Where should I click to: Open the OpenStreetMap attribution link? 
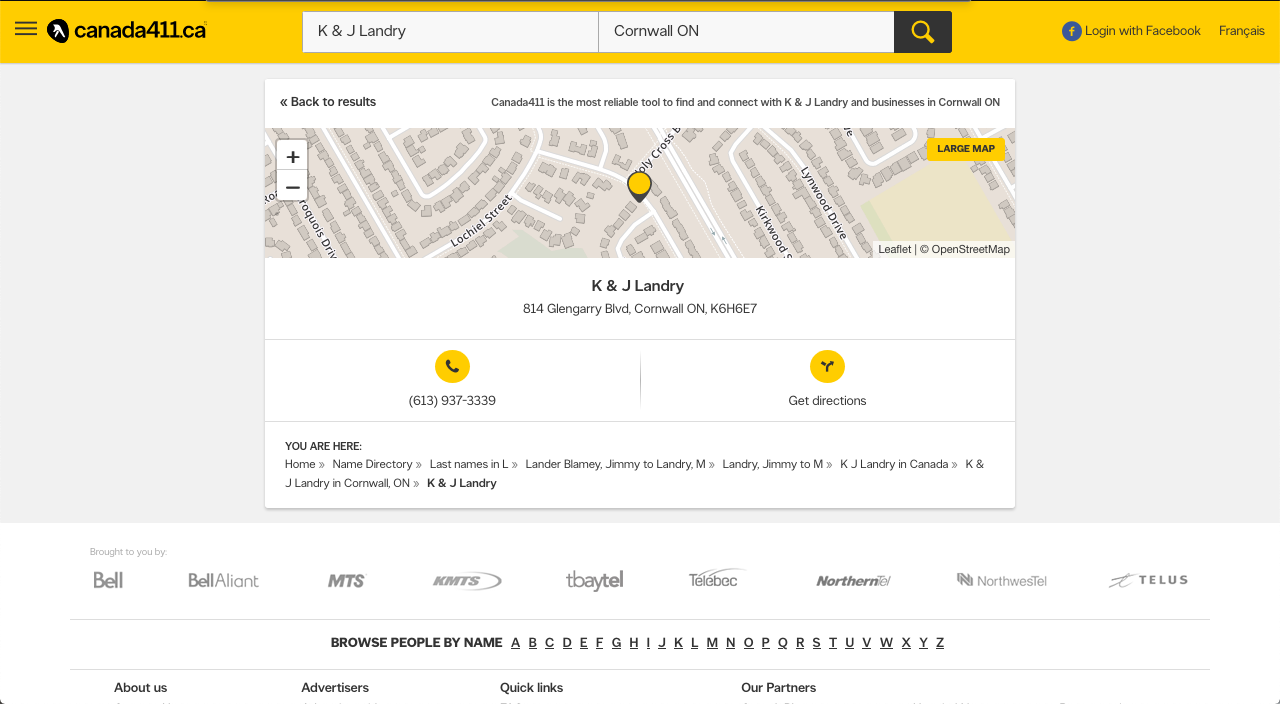click(x=971, y=249)
